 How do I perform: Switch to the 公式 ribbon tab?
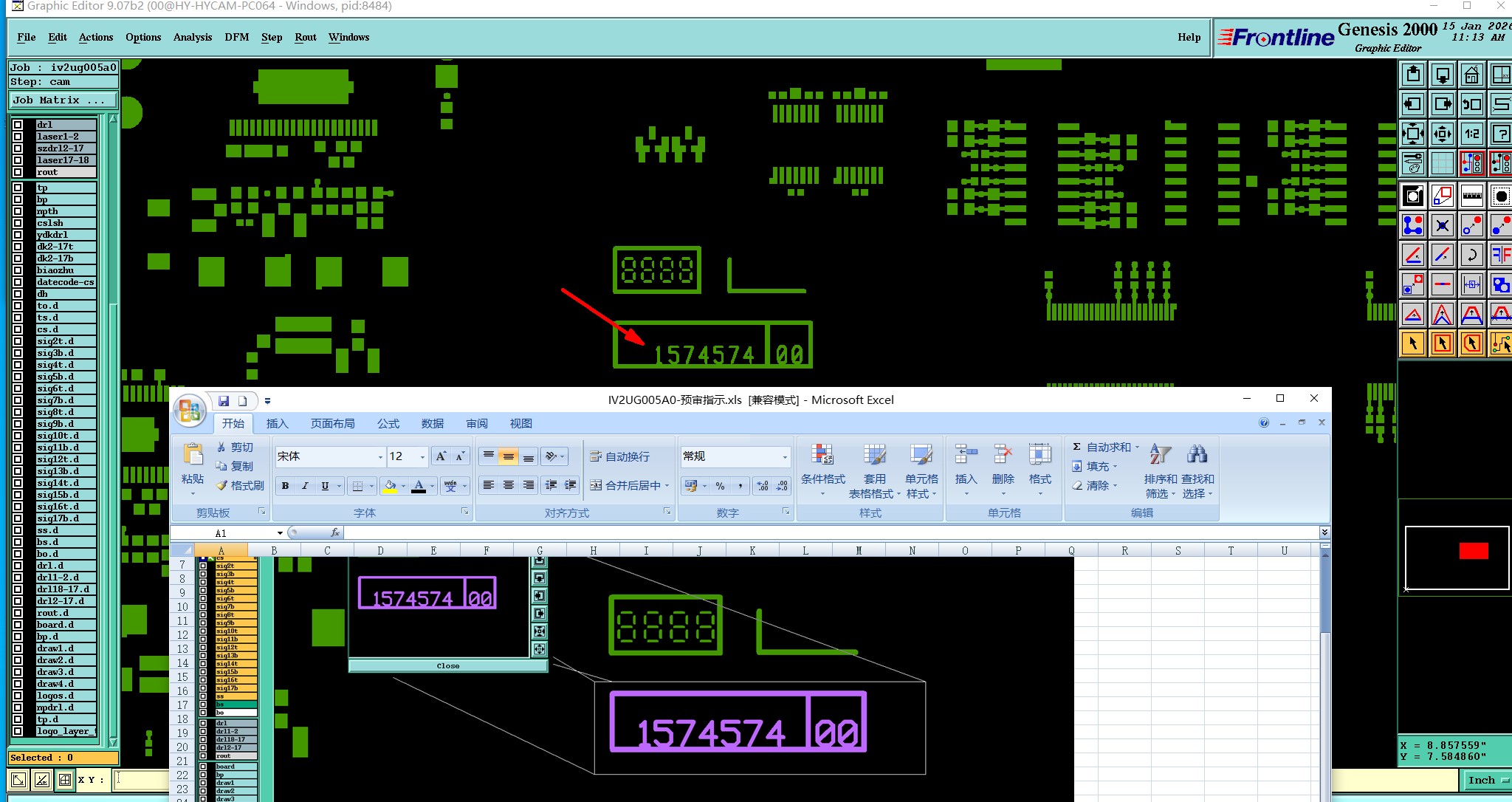388,423
